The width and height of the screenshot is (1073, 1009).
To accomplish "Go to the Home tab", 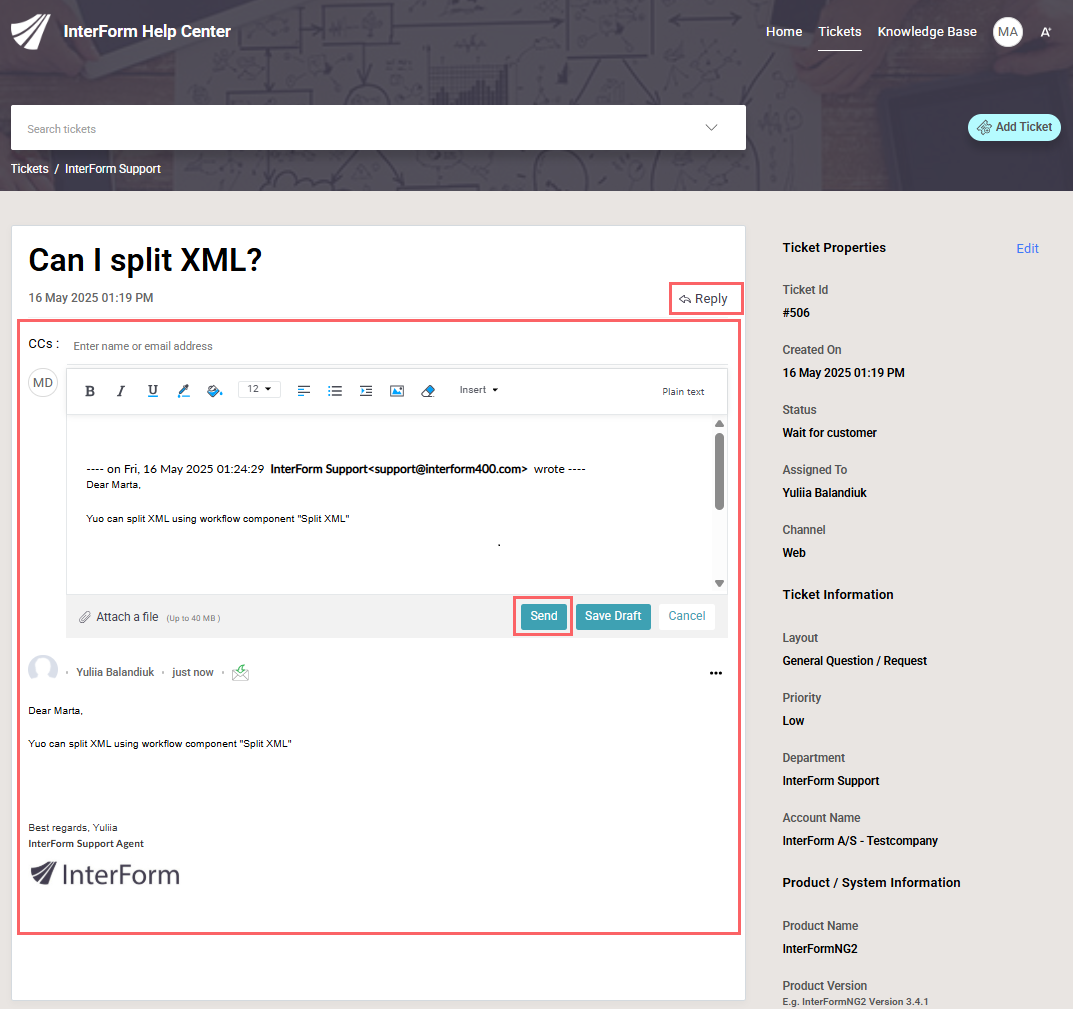I will coord(784,31).
